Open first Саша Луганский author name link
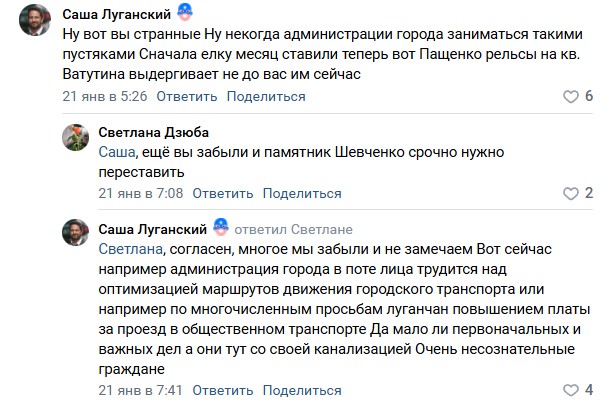The height and width of the screenshot is (404, 616). click(116, 15)
